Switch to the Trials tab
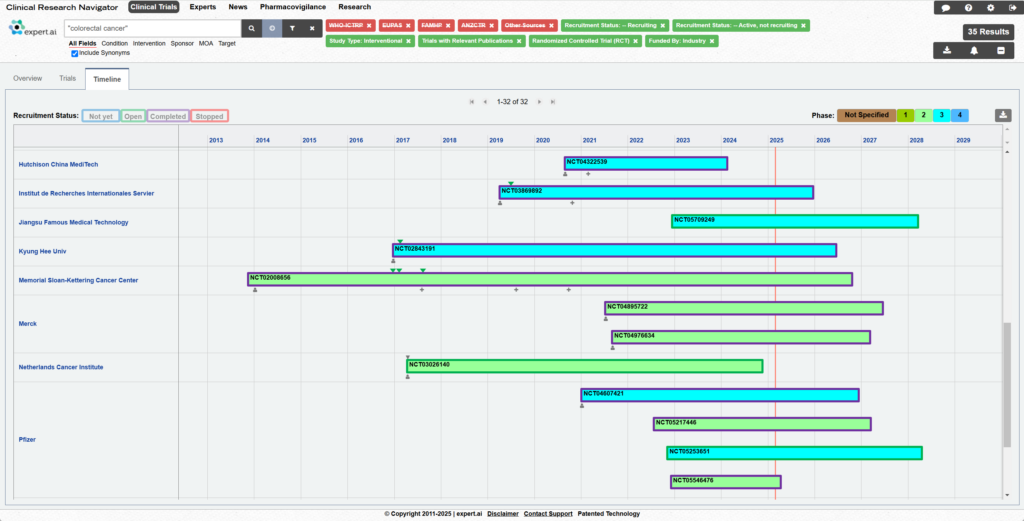This screenshot has width=1024, height=521. point(67,78)
